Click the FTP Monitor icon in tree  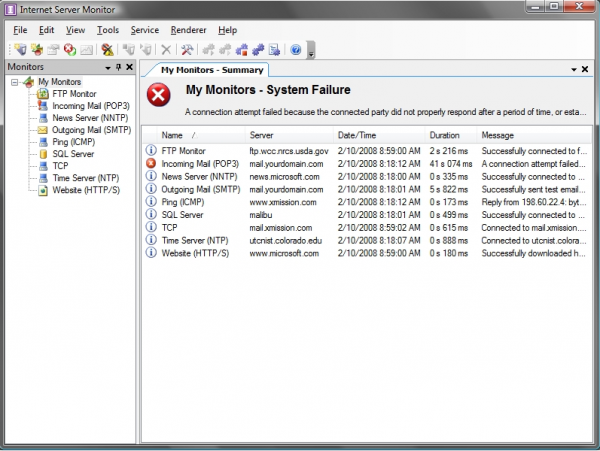(x=43, y=93)
